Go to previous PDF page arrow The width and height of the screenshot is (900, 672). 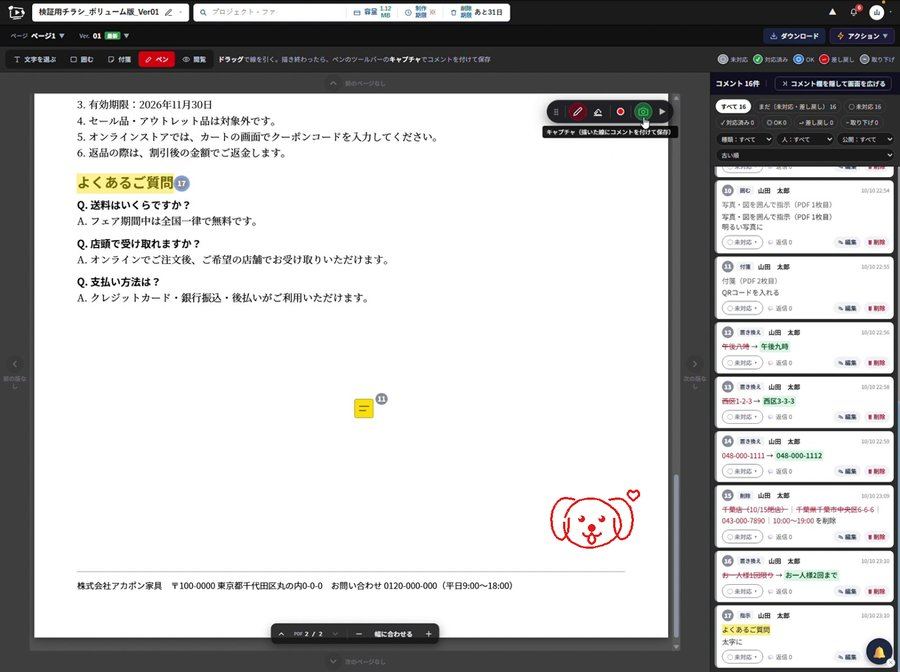pyautogui.click(x=281, y=634)
